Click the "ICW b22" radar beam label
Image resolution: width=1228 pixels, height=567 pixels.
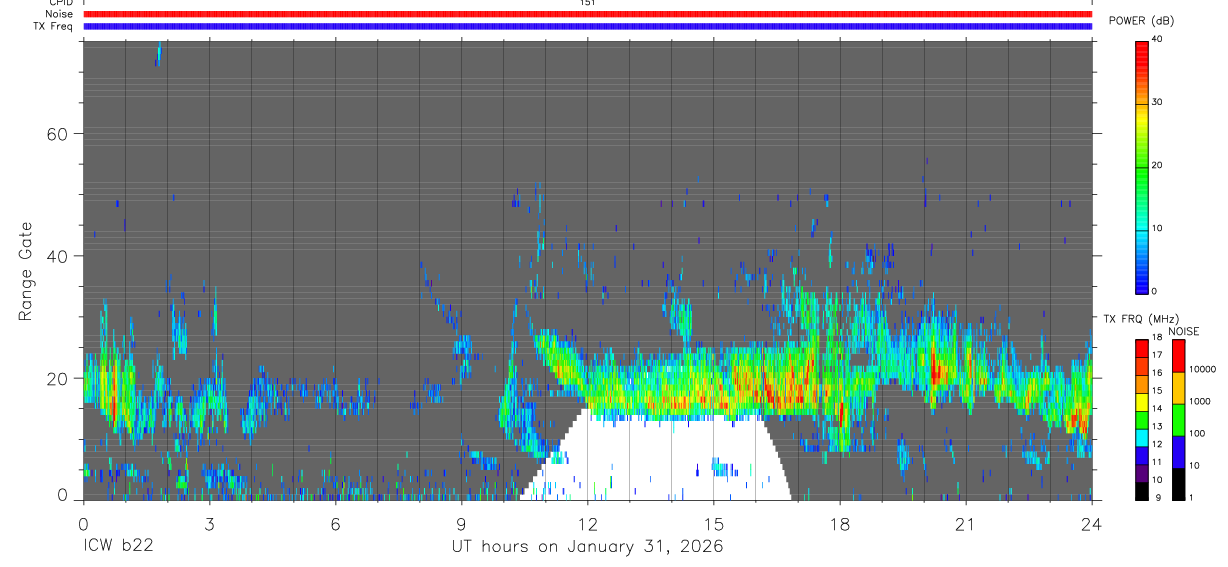(118, 547)
